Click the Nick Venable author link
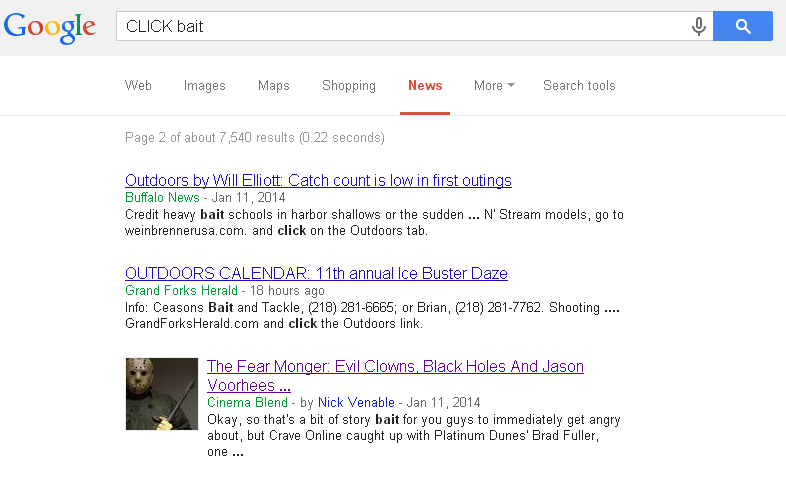 [x=356, y=403]
